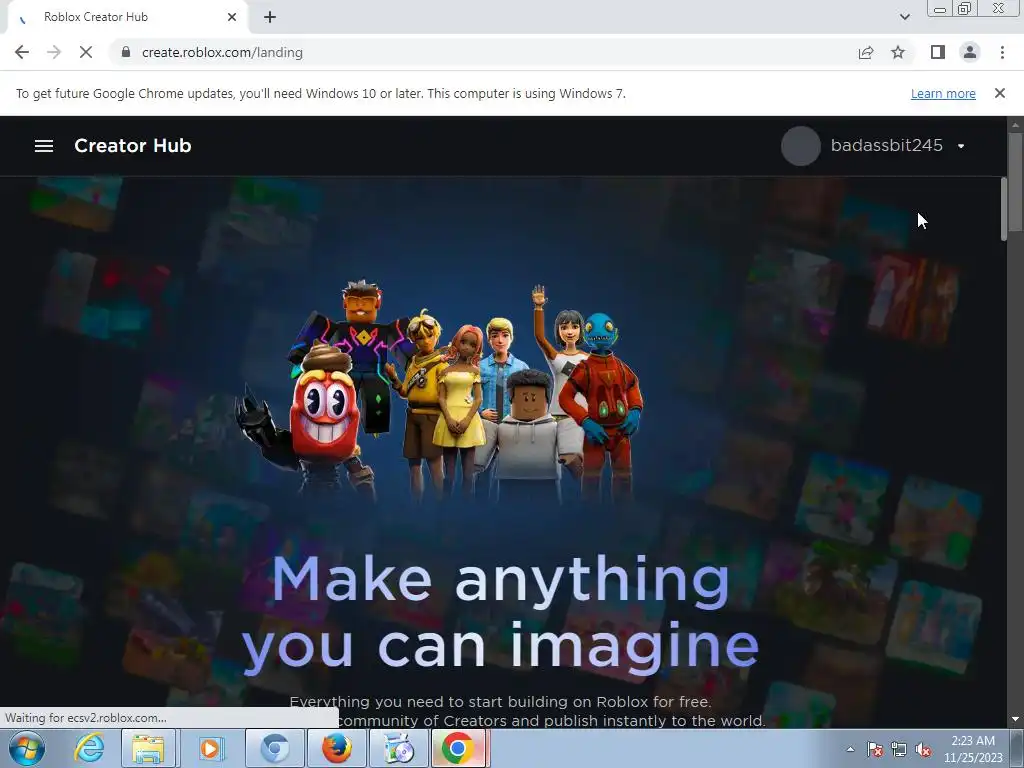Launch Internet Explorer from taskbar

[89, 748]
